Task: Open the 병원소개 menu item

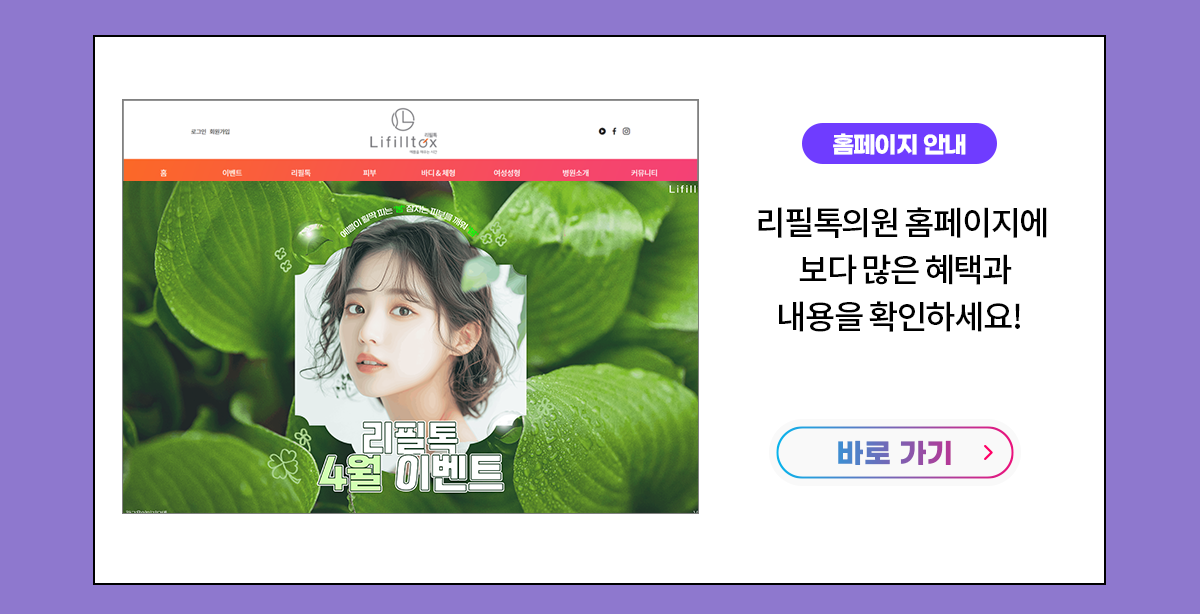Action: (575, 173)
